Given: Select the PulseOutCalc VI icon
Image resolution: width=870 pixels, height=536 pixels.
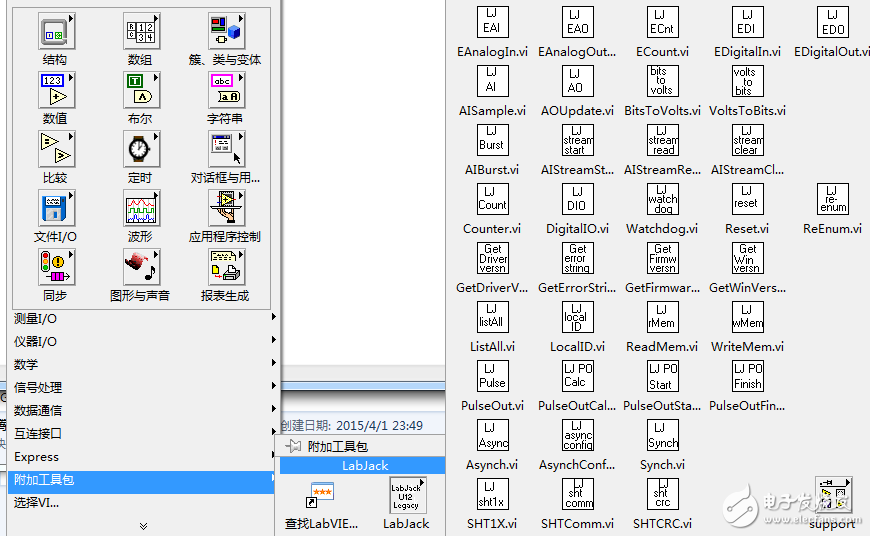Looking at the screenshot, I should (577, 376).
